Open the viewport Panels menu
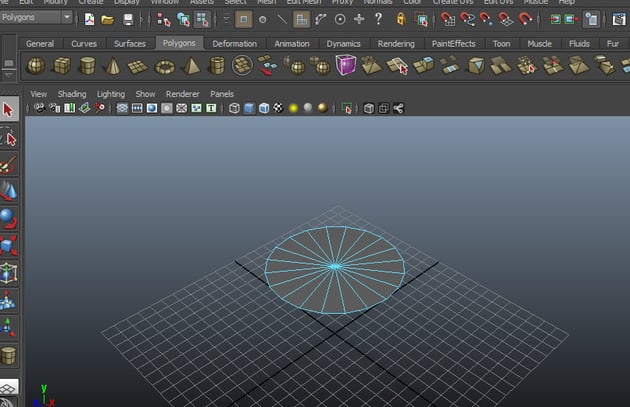Image resolution: width=630 pixels, height=407 pixels. tap(222, 94)
